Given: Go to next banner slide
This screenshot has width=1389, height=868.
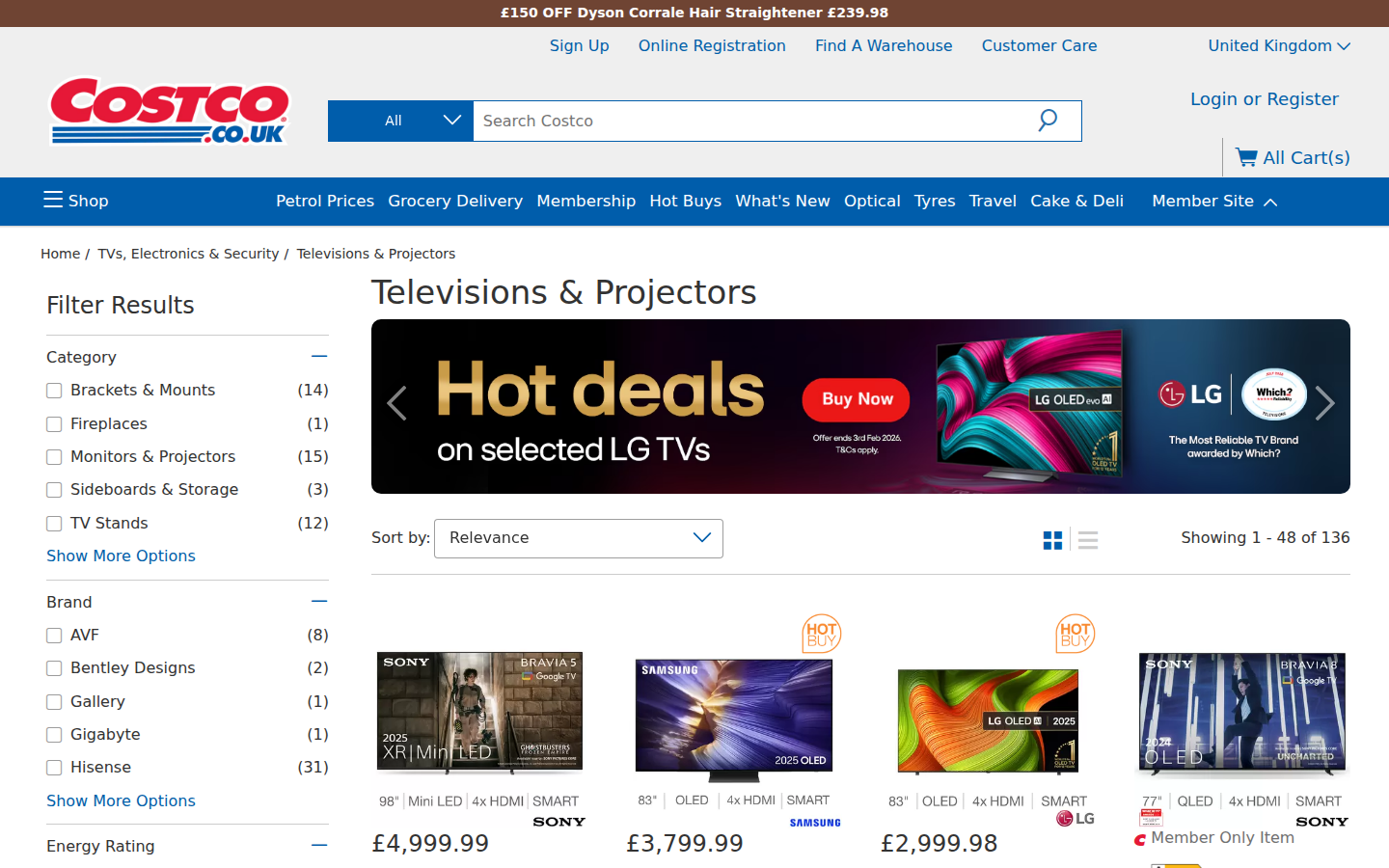Looking at the screenshot, I should point(1325,403).
